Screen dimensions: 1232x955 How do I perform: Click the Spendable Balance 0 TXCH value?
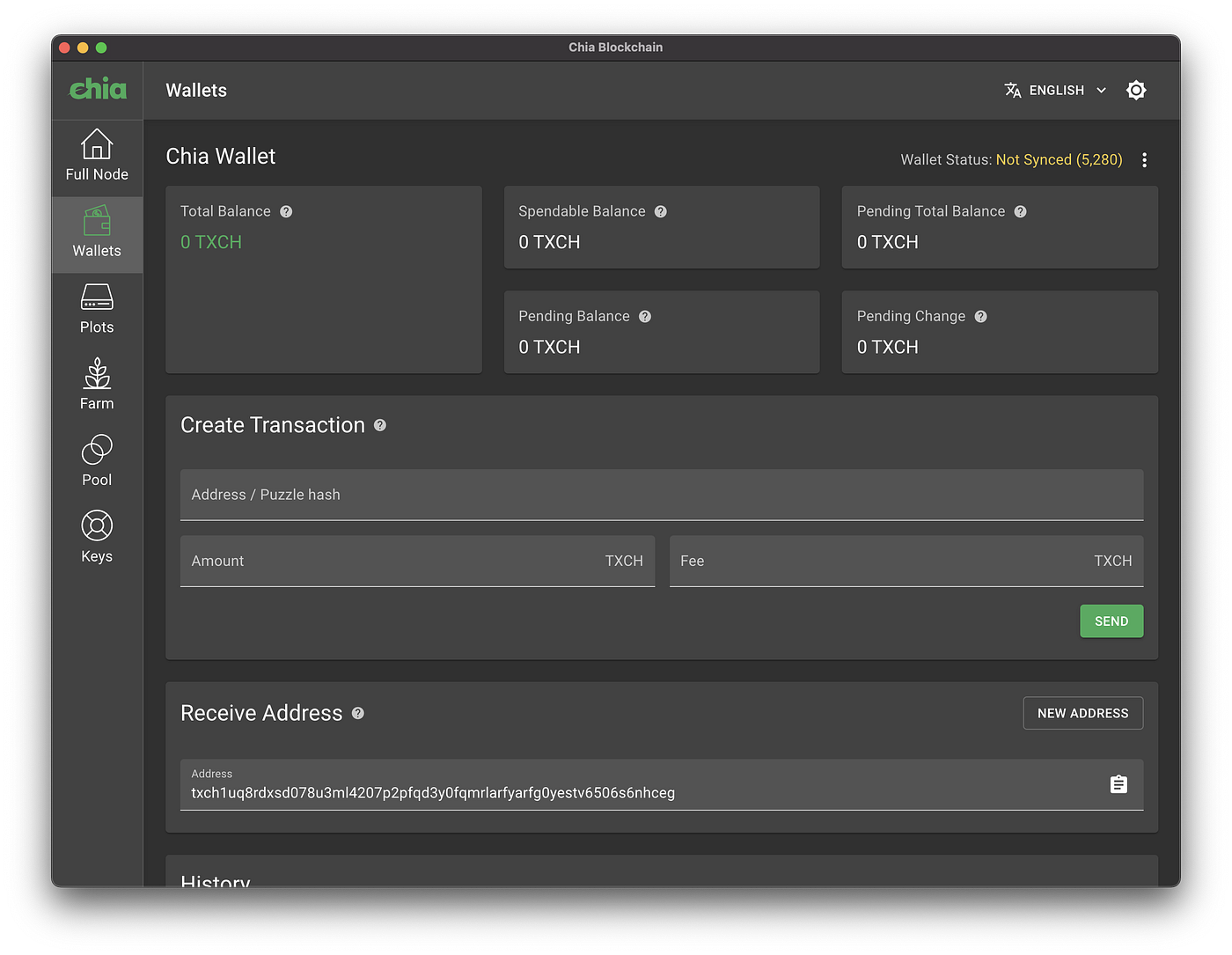click(x=549, y=242)
